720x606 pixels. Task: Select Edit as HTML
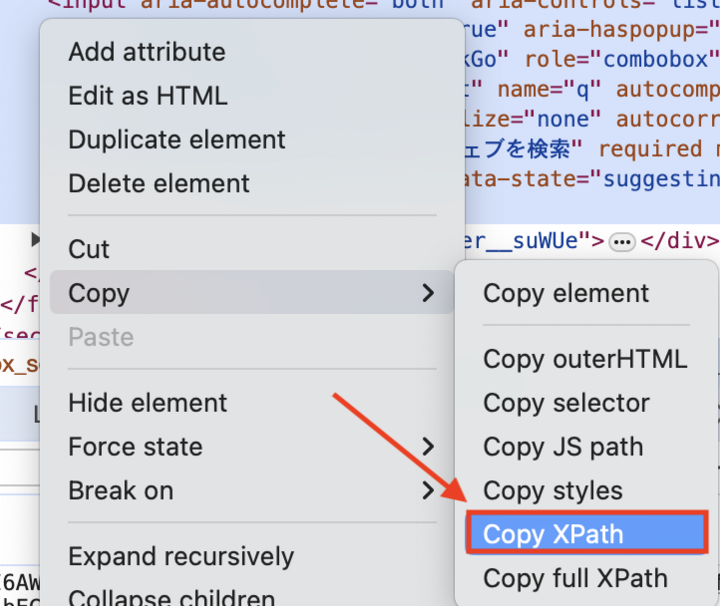click(147, 96)
